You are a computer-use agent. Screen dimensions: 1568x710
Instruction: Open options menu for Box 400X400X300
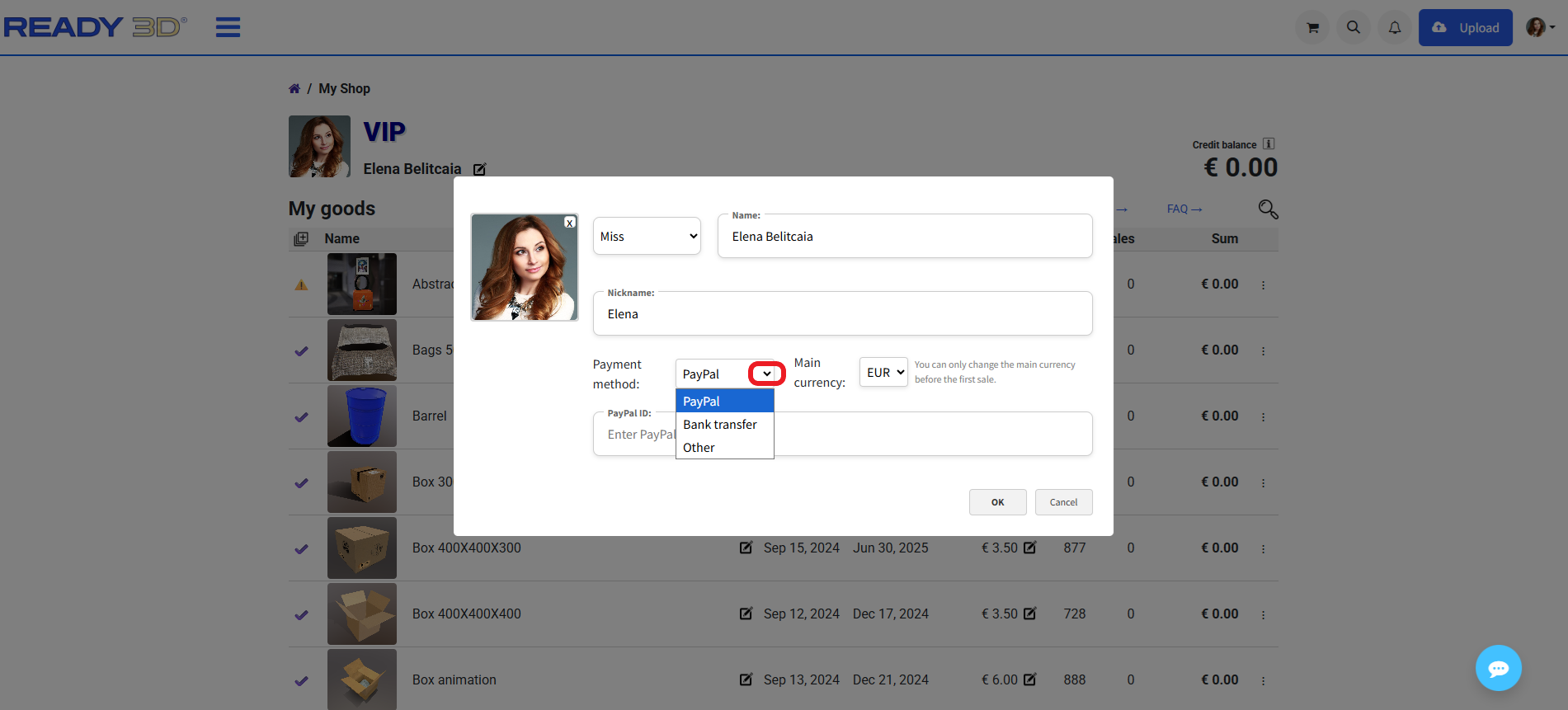[x=1263, y=548]
